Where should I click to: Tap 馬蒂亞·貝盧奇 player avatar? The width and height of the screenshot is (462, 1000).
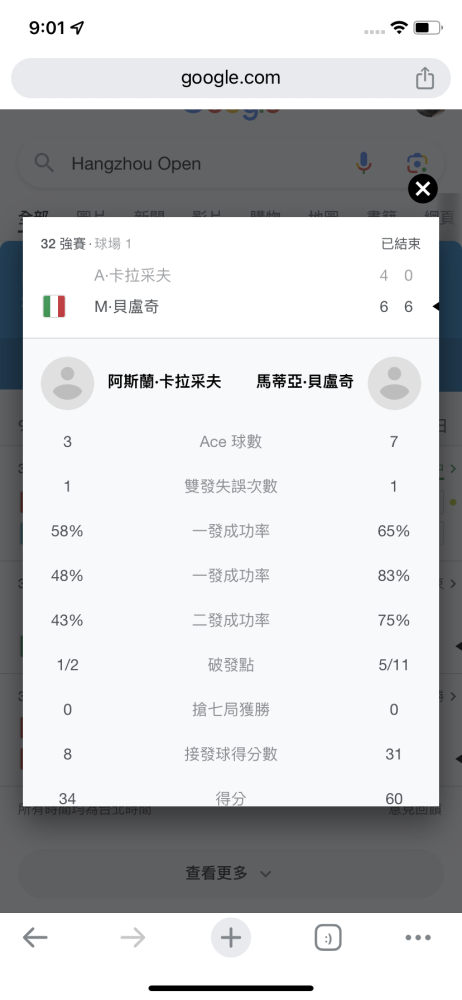click(394, 383)
